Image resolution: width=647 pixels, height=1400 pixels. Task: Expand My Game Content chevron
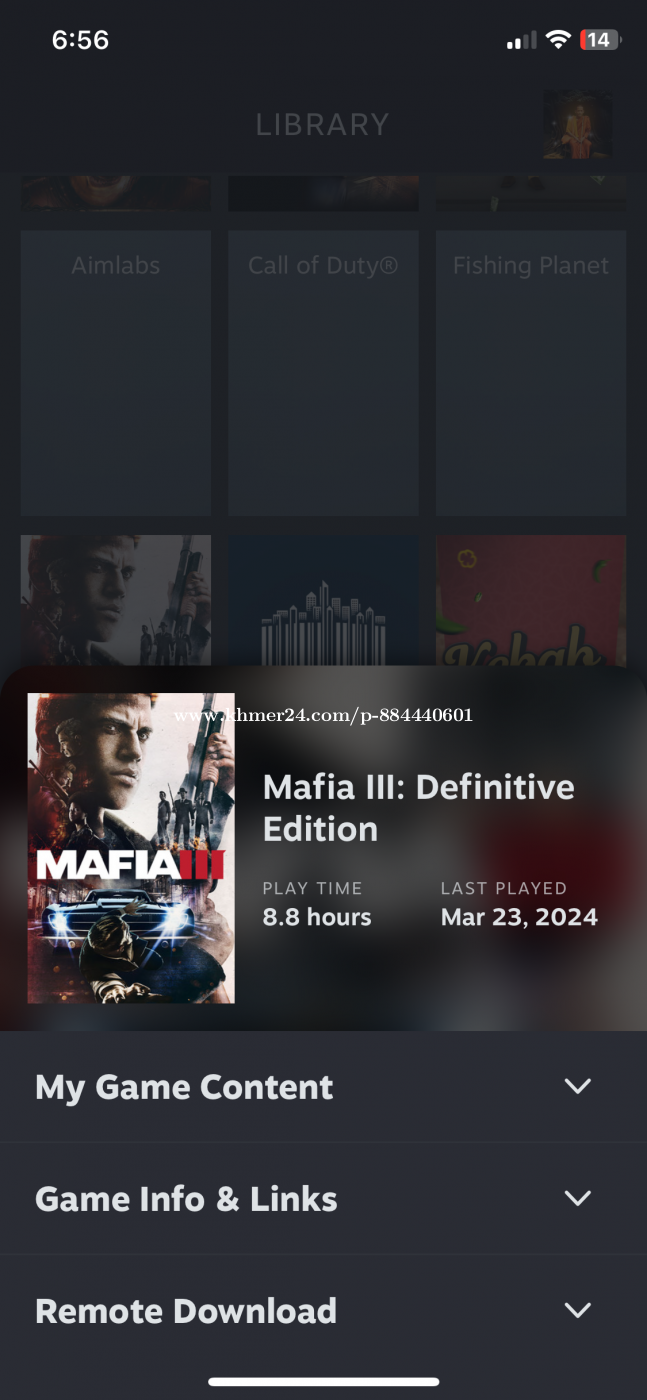[578, 1086]
